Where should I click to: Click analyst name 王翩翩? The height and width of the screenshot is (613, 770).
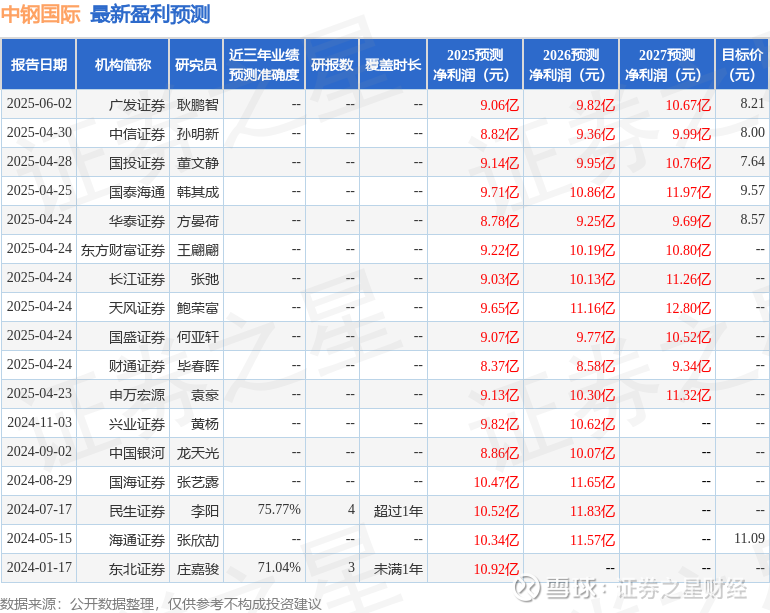[x=197, y=250]
